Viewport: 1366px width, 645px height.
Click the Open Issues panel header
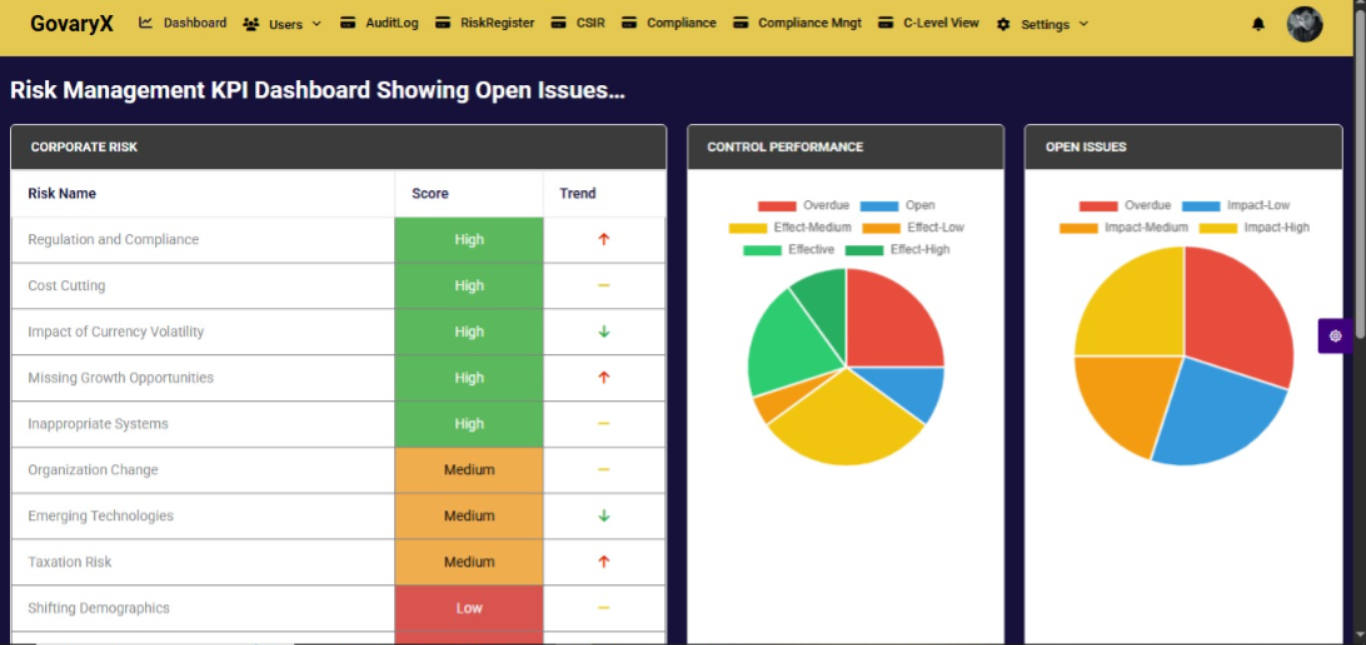click(x=1183, y=147)
